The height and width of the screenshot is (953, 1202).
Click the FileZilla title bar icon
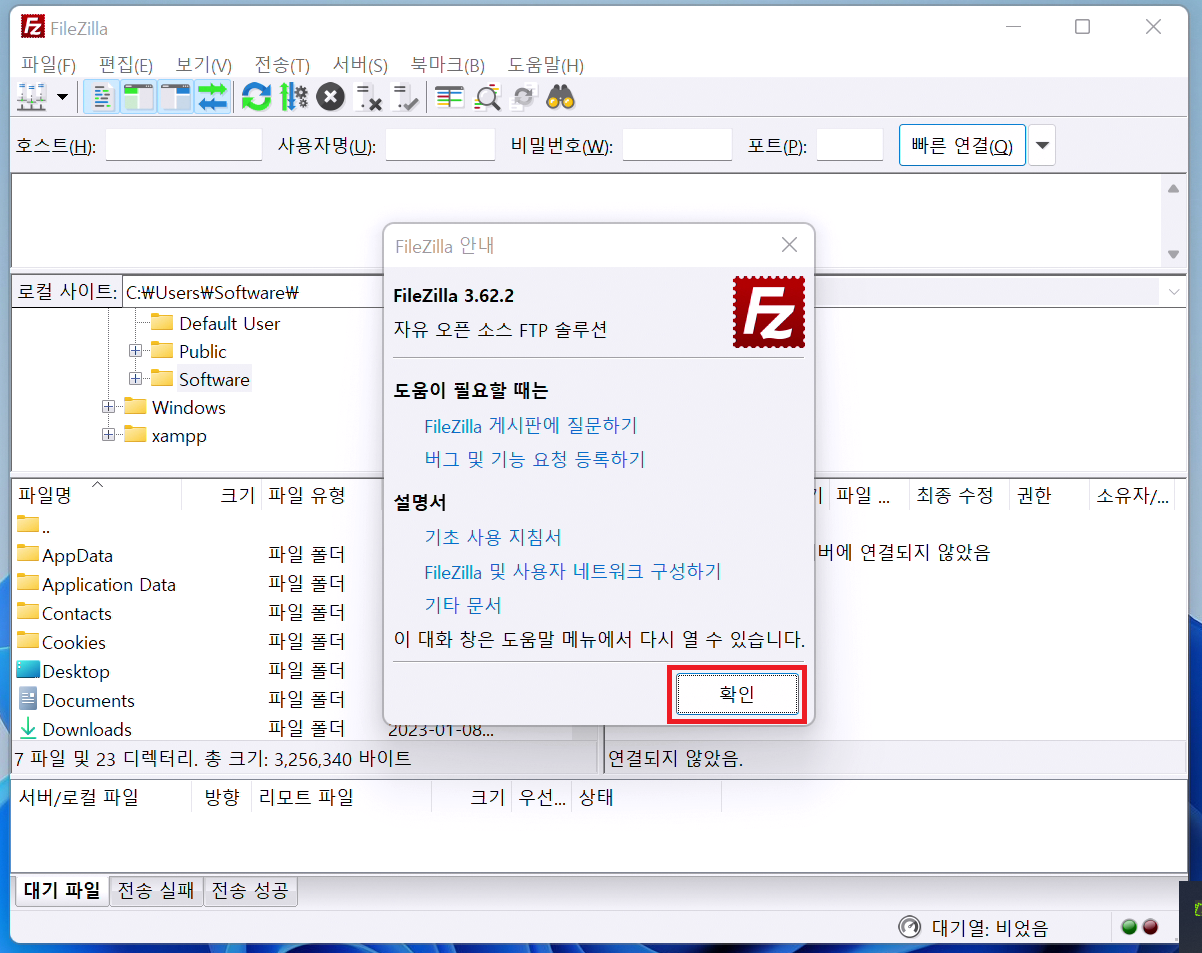coord(33,28)
